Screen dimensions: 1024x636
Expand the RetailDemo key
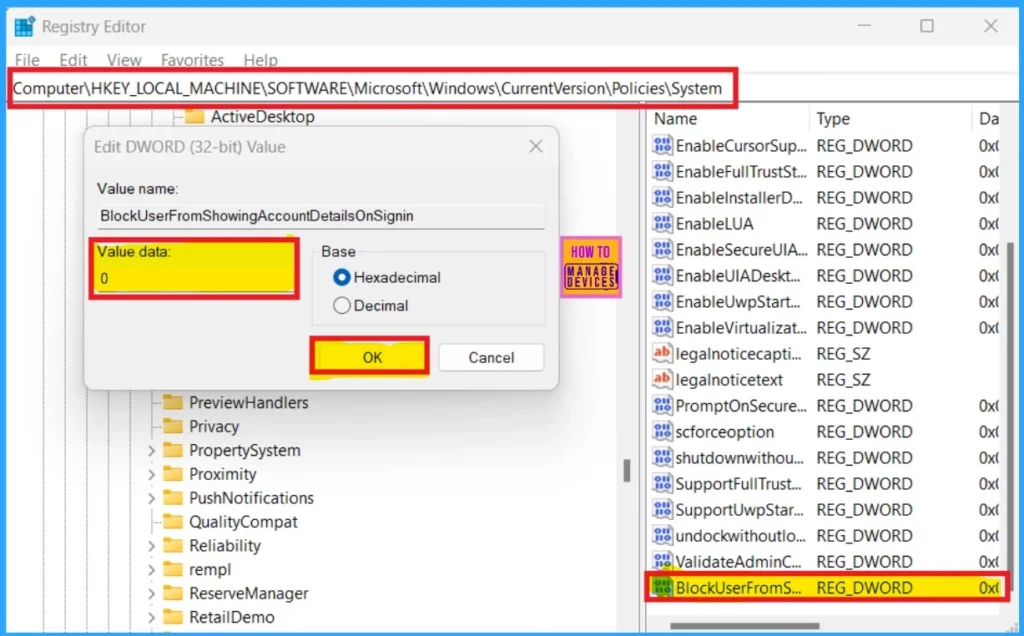[152, 617]
